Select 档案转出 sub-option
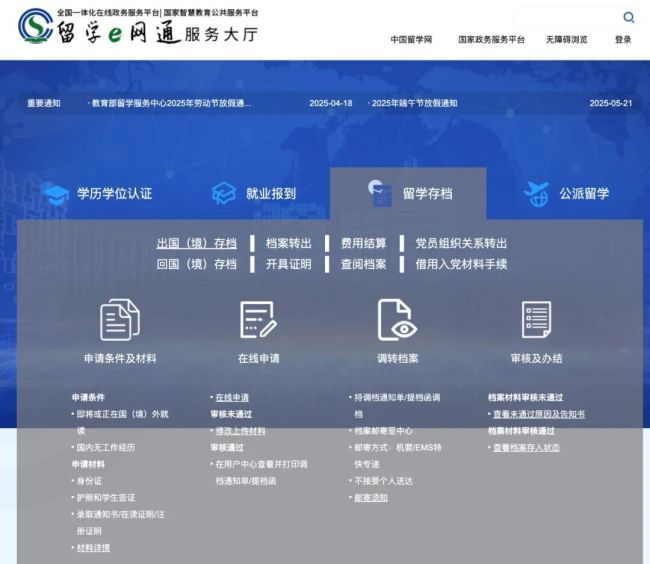 point(288,243)
